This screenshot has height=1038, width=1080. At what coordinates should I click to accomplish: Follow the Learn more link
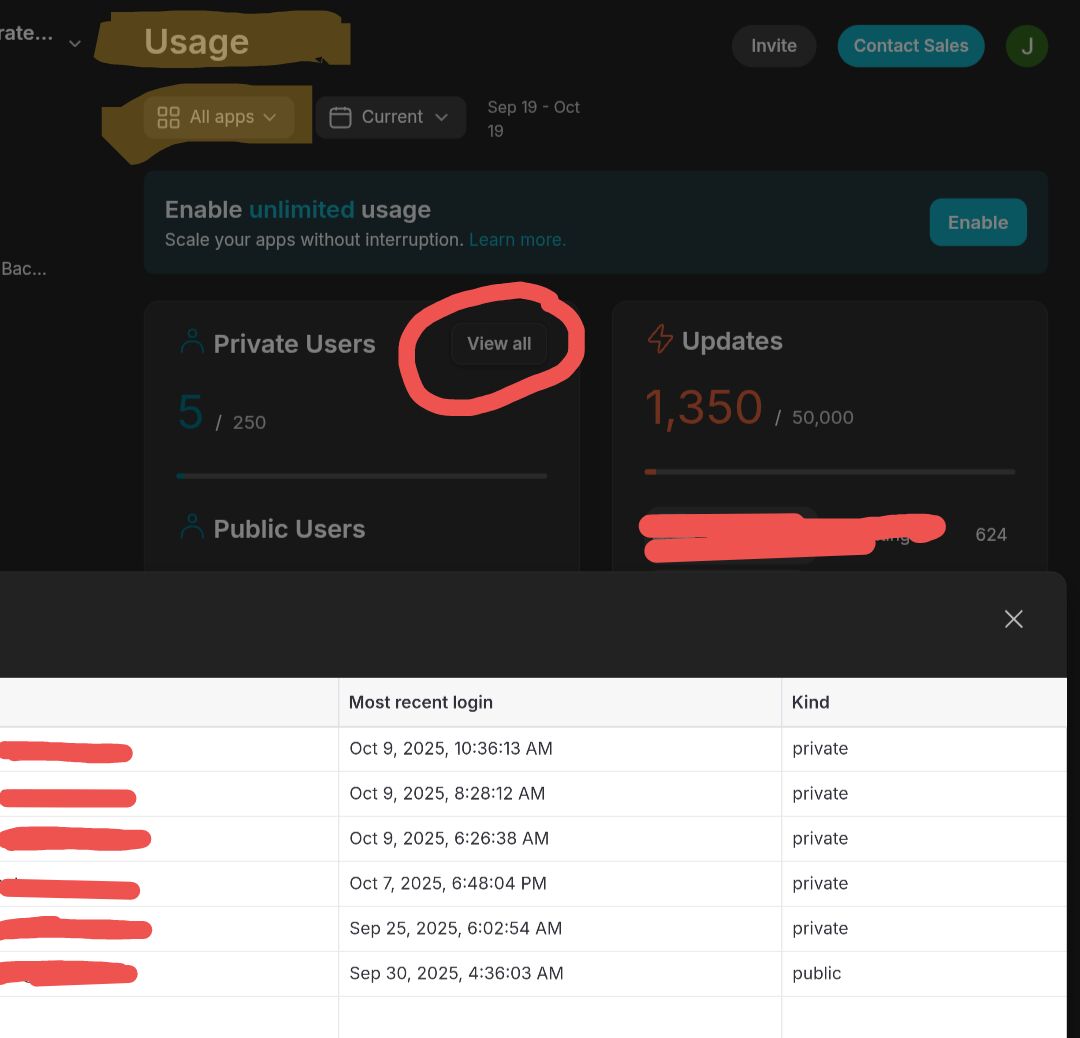(517, 240)
